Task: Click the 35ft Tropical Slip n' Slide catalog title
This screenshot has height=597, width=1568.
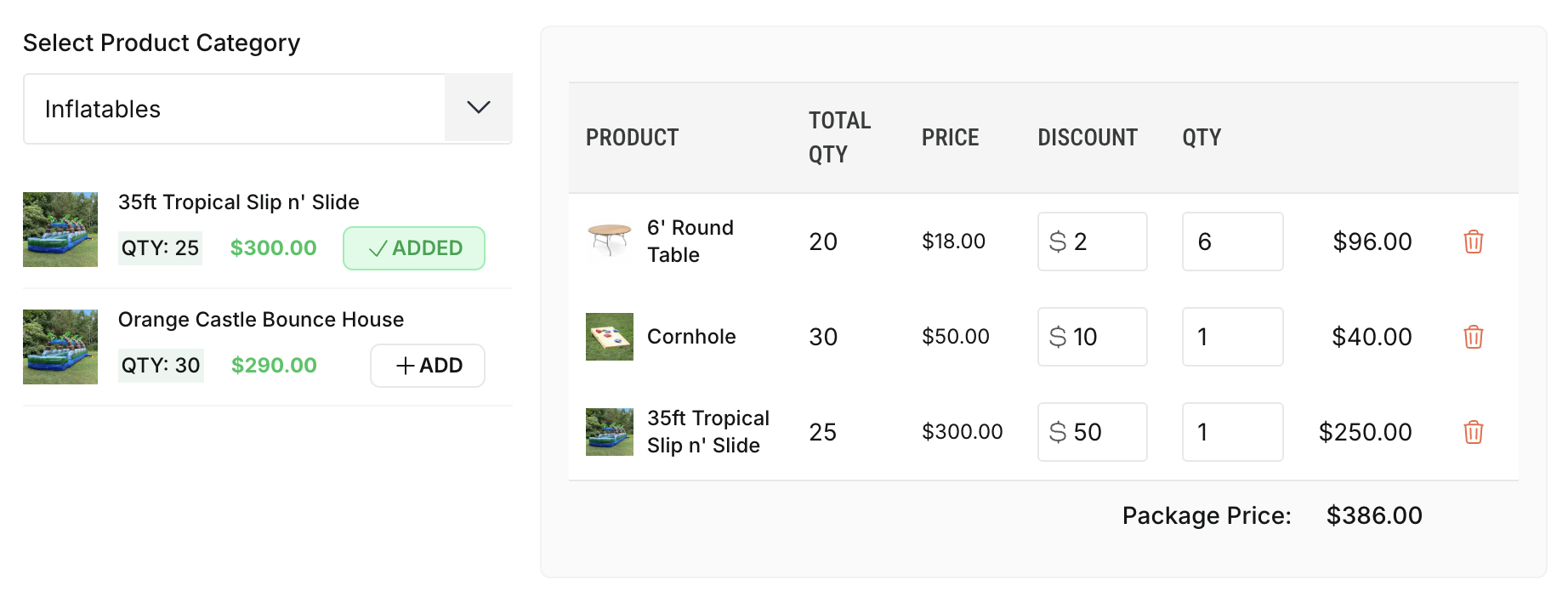Action: tap(239, 202)
